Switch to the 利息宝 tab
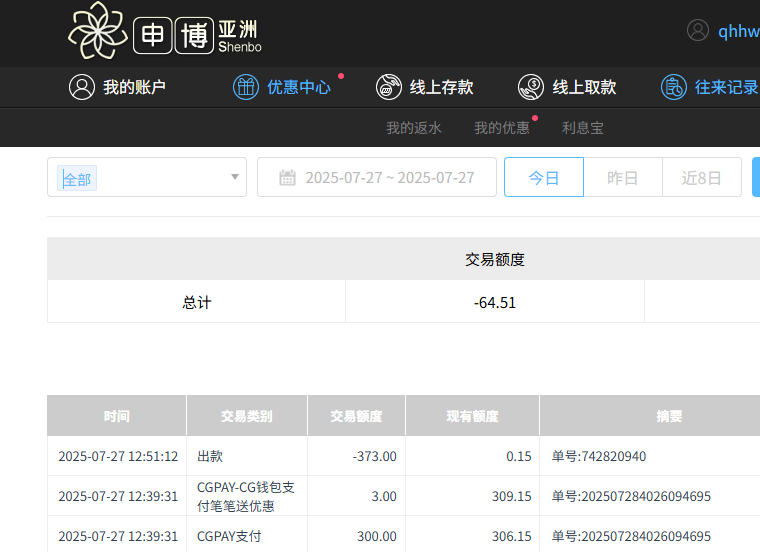This screenshot has width=760, height=552. [x=583, y=128]
